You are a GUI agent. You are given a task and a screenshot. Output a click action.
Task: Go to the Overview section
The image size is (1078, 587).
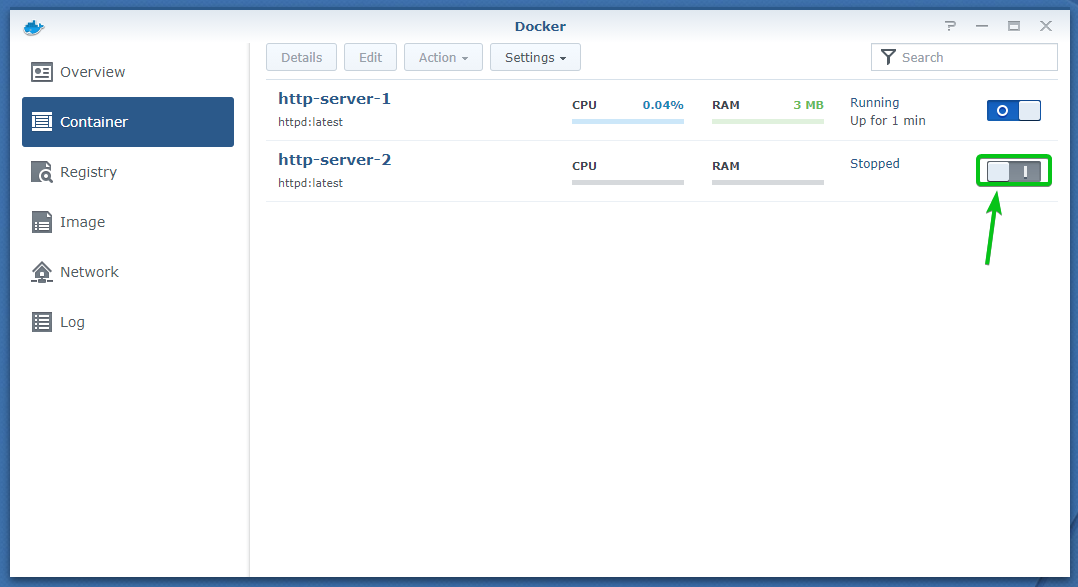coord(128,72)
